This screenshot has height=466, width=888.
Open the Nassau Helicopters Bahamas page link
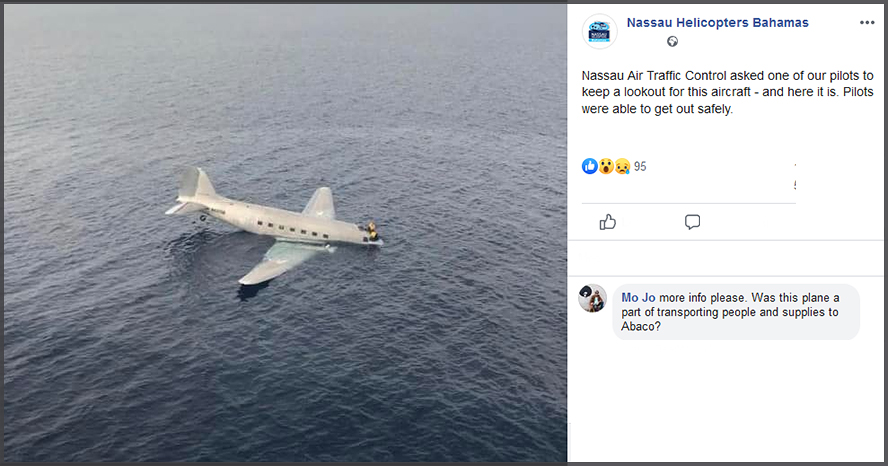pos(717,22)
